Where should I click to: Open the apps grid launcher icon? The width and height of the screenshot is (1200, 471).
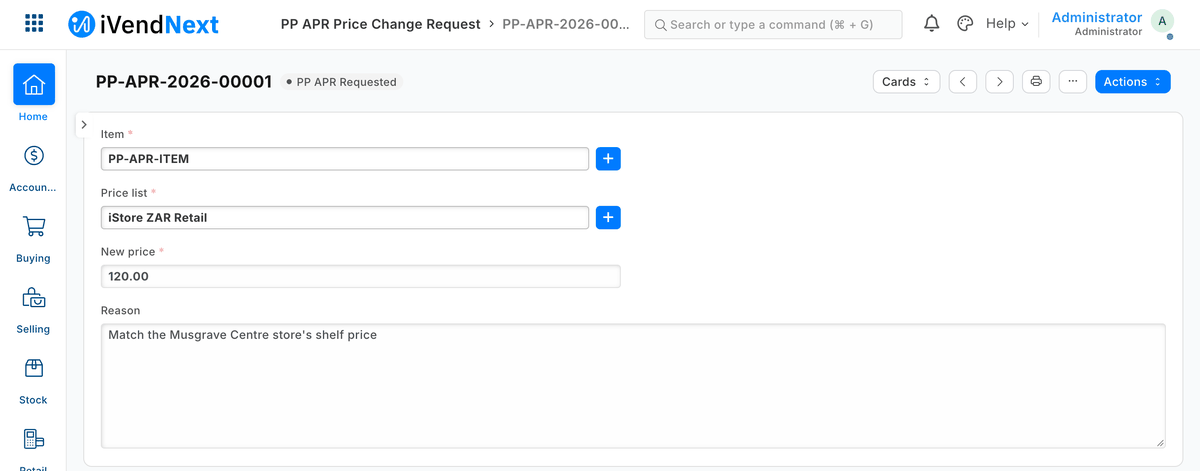coord(33,23)
